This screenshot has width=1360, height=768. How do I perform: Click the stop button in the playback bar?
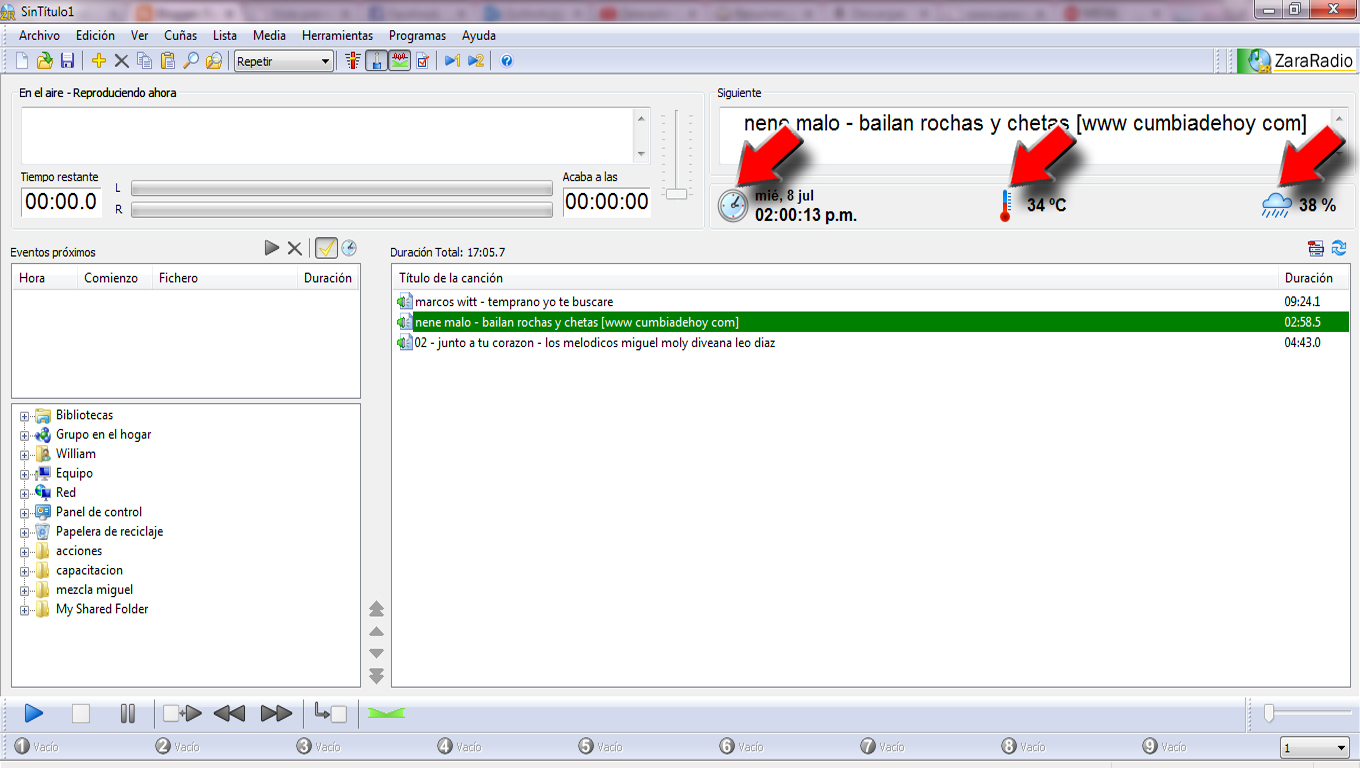click(x=81, y=714)
